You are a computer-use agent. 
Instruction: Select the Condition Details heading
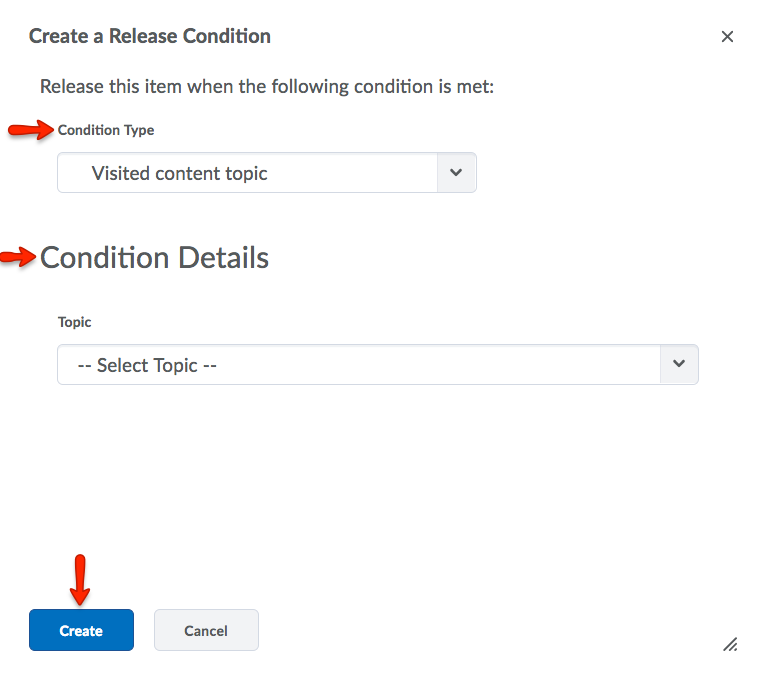pos(154,258)
